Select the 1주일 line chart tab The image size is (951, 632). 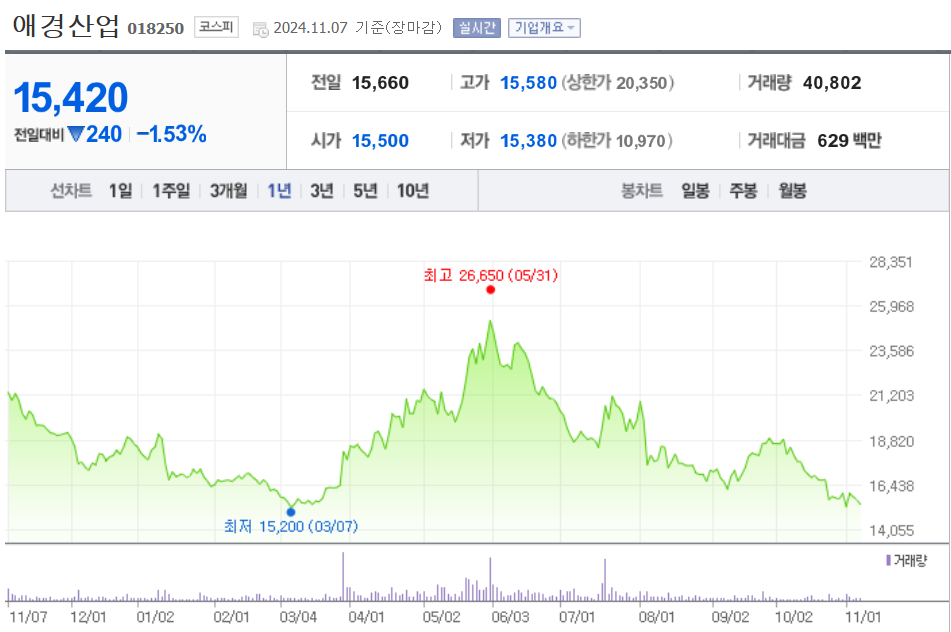point(171,191)
